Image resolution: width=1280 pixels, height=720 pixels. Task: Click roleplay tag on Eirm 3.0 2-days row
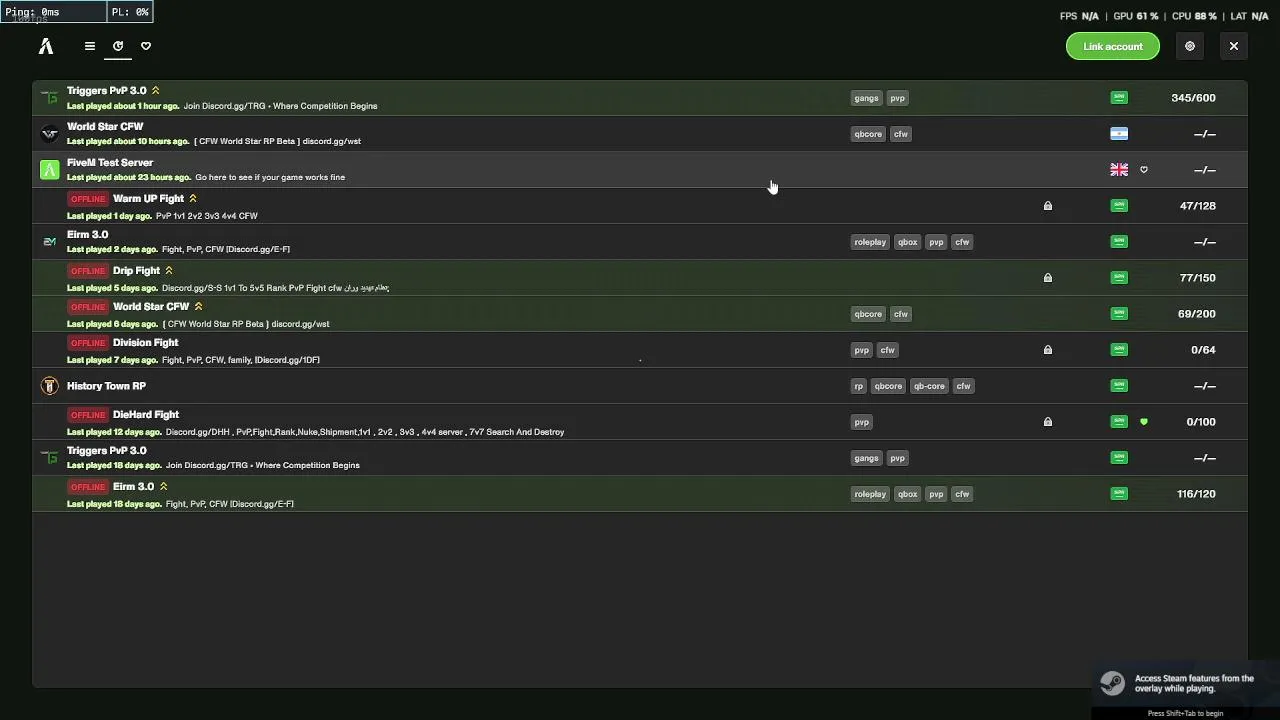[870, 242]
